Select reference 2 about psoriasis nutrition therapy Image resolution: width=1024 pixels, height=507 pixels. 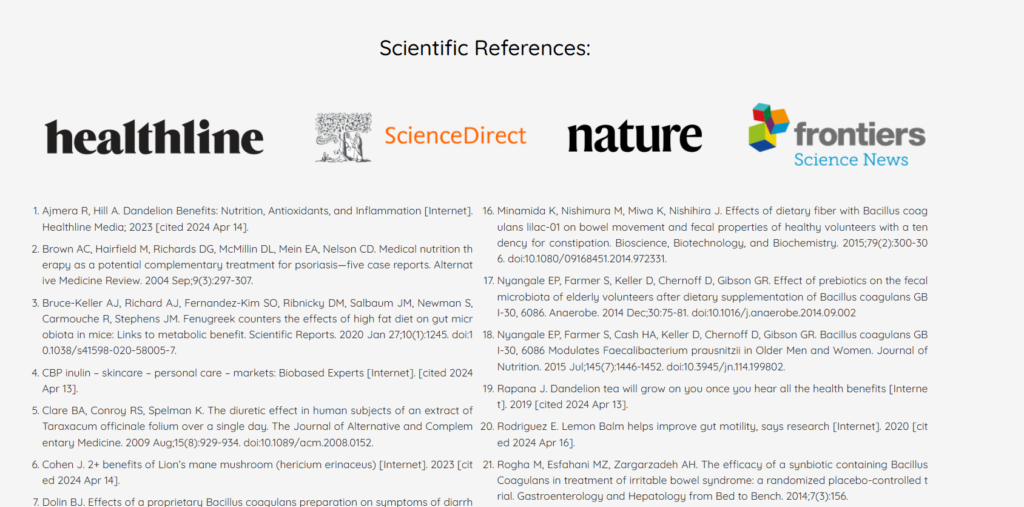pos(253,265)
